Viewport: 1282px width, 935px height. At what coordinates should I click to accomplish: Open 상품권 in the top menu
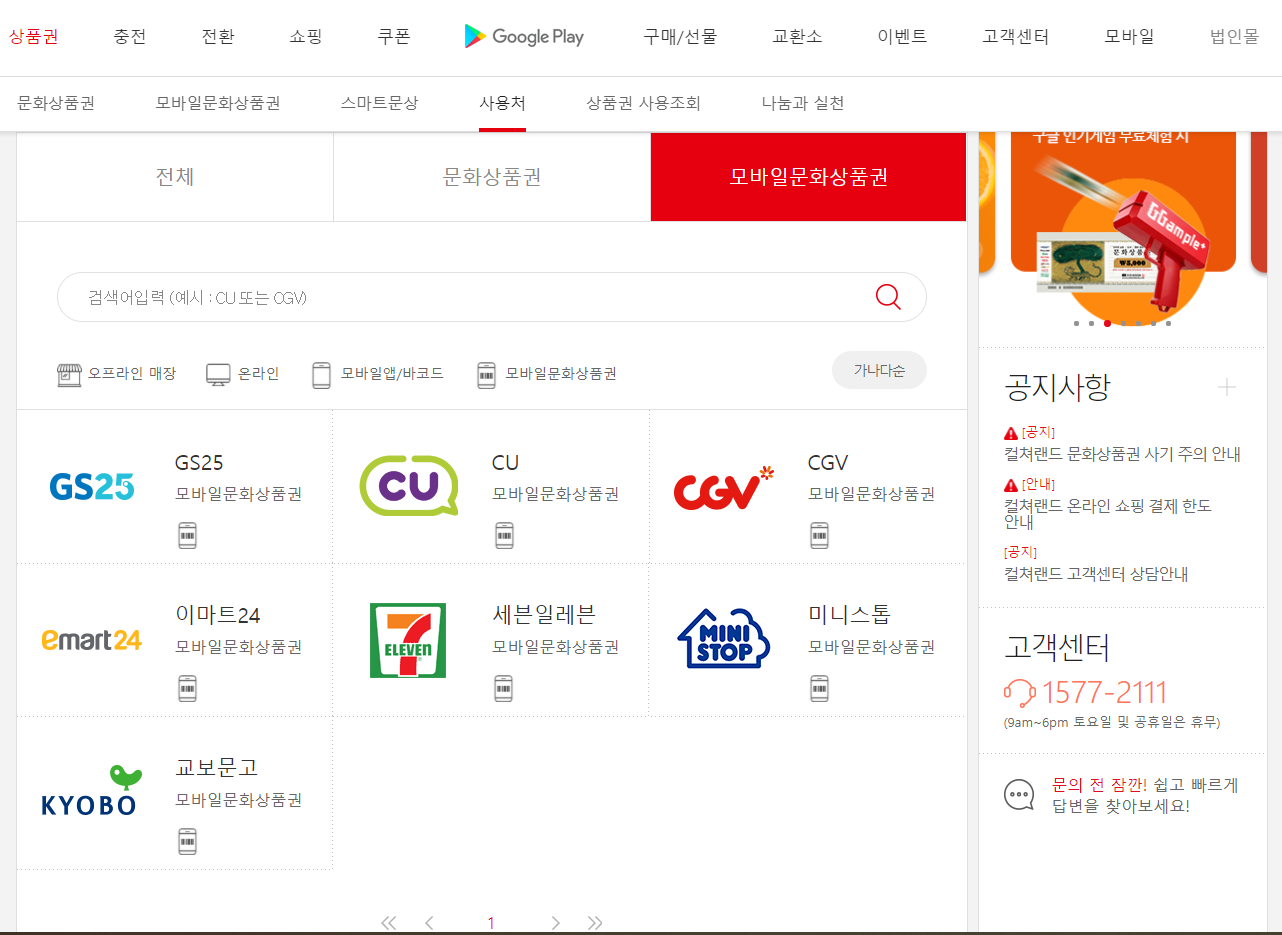coord(34,37)
